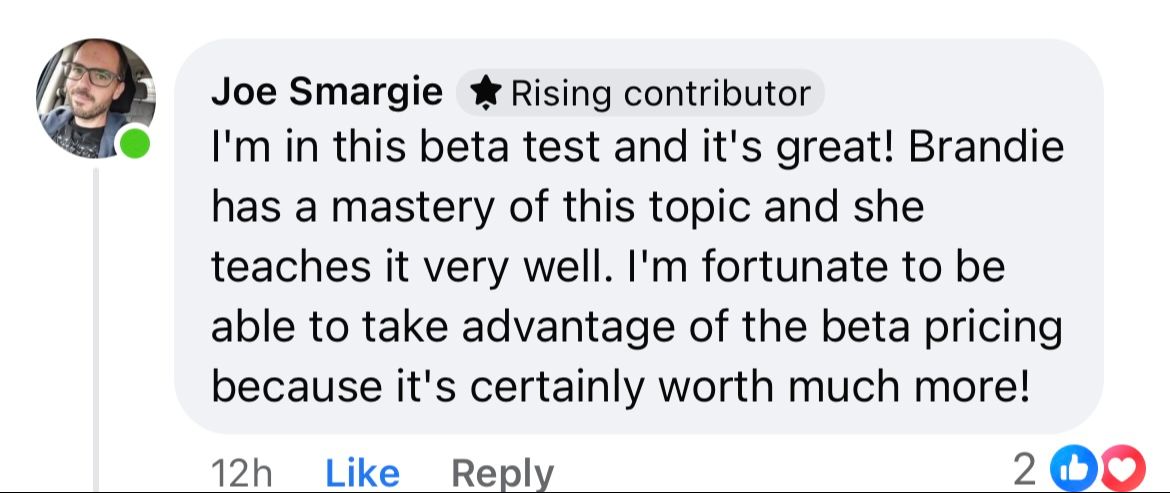This screenshot has width=1170, height=493.
Task: Open the 12h timestamp link
Action: click(x=243, y=472)
